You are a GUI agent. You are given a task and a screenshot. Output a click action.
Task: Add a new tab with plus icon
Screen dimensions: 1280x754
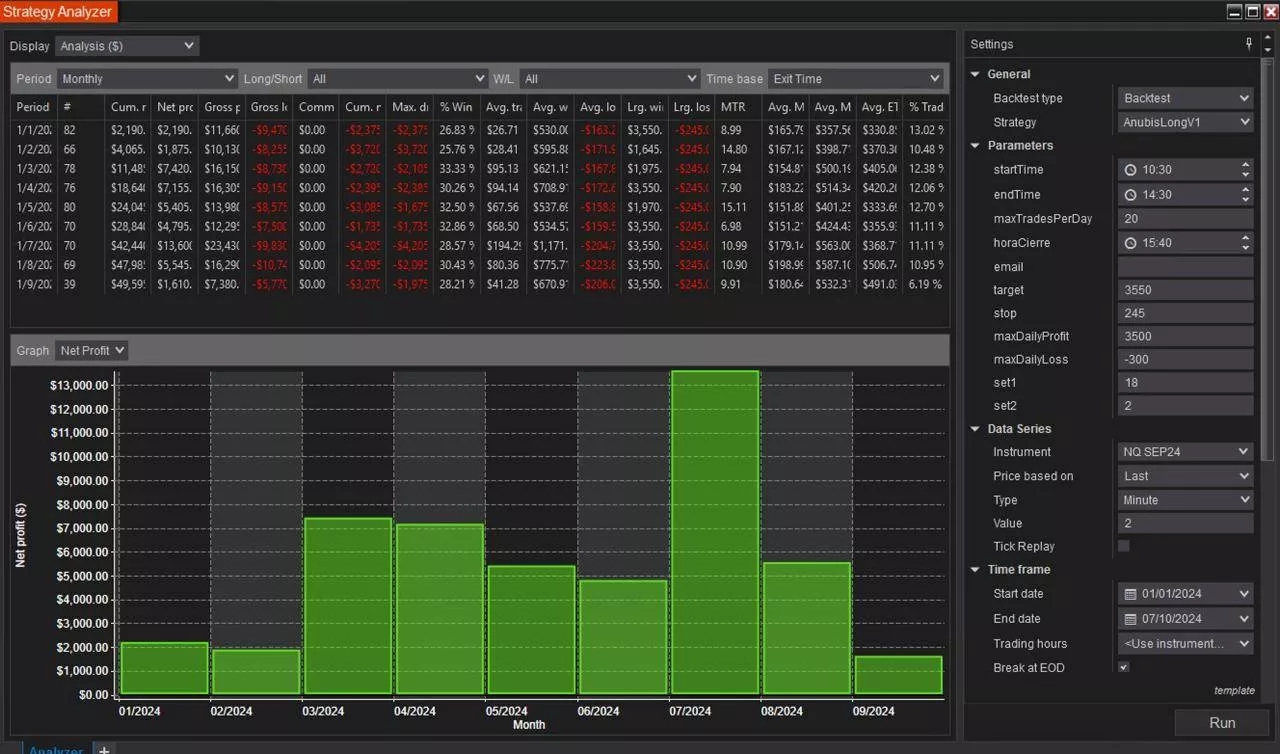[x=103, y=749]
